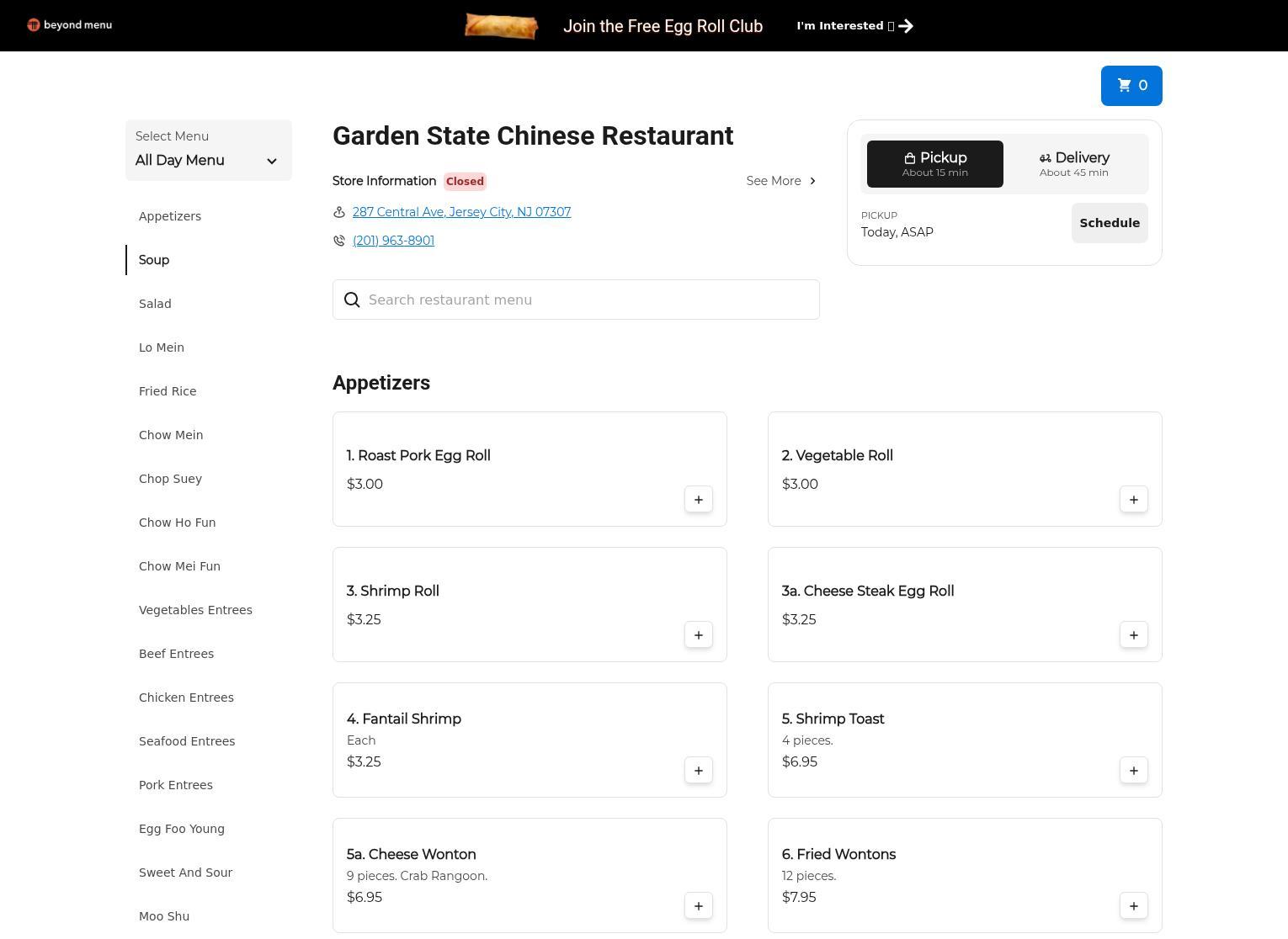1288x939 pixels.
Task: Open the restaurant address link
Action: pos(461,212)
